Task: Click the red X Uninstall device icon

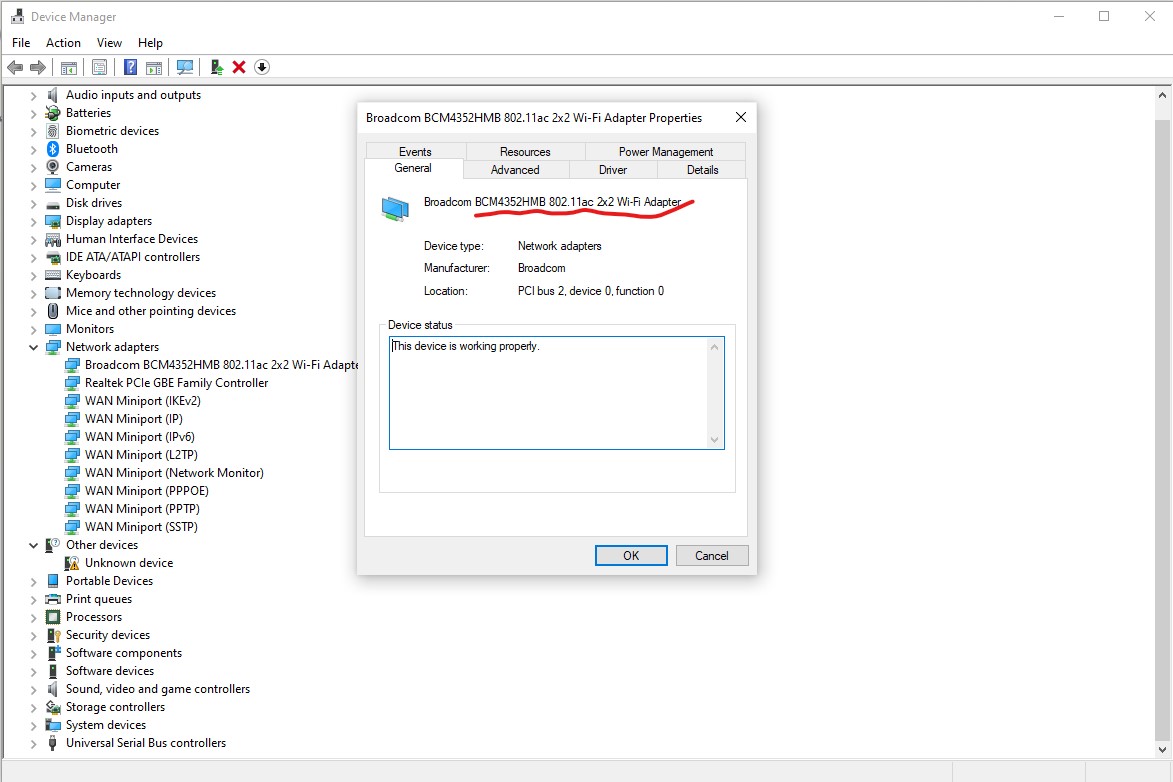Action: pos(239,67)
